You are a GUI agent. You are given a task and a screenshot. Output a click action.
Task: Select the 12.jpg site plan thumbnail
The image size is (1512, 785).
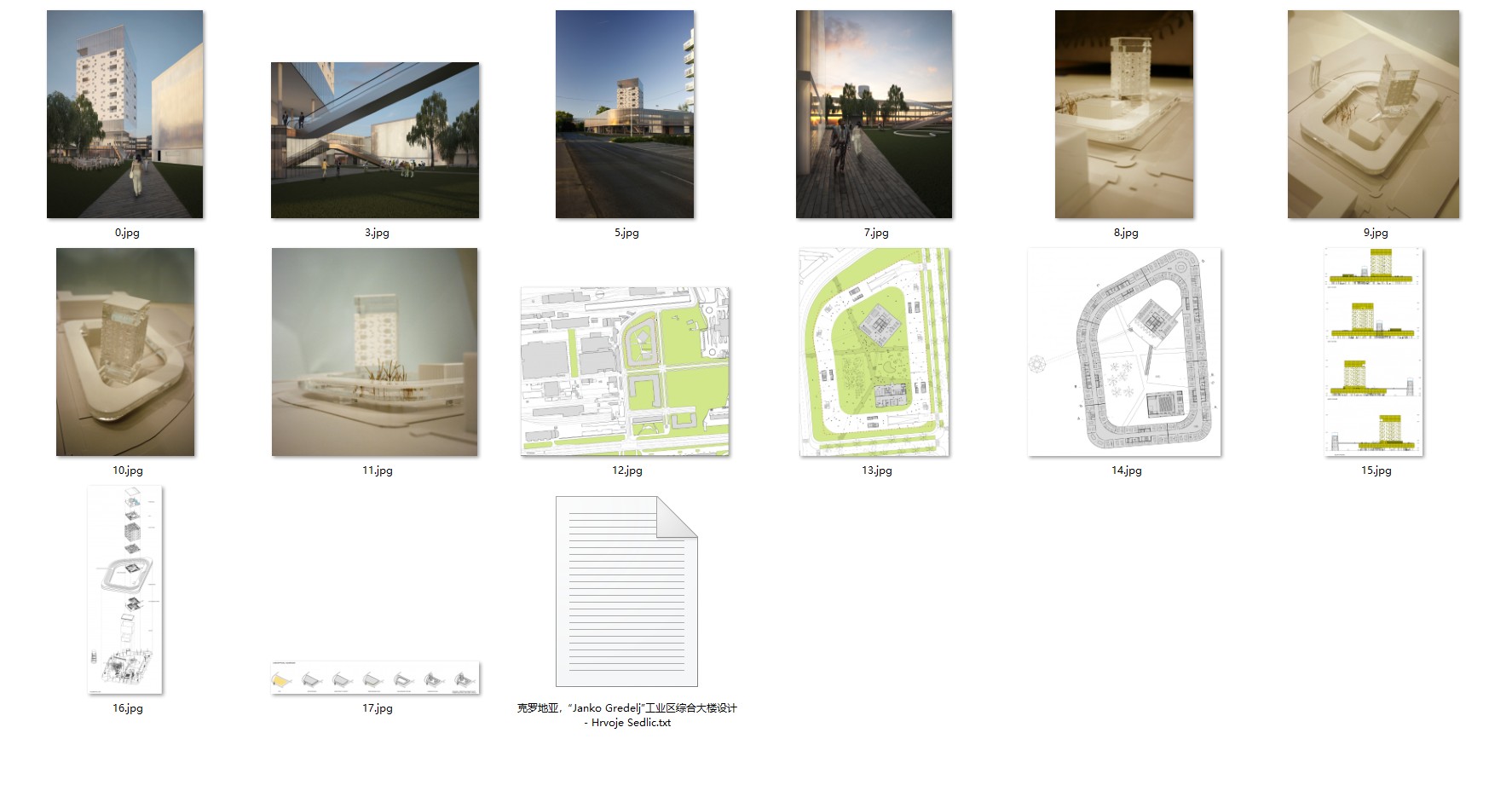click(626, 372)
